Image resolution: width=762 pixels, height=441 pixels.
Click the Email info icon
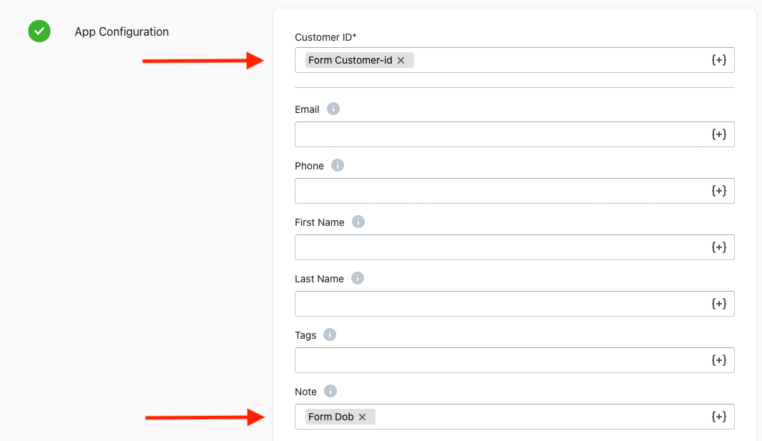(x=333, y=109)
